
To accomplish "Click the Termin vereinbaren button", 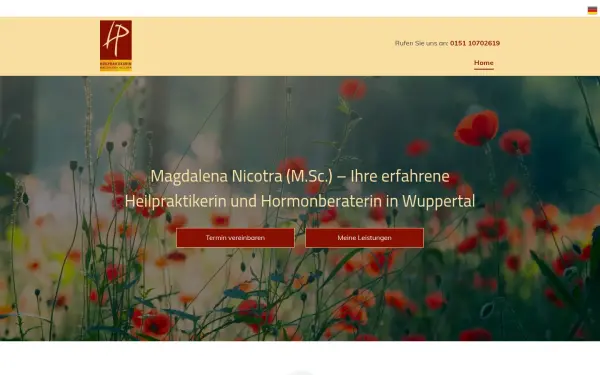I will [x=235, y=238].
